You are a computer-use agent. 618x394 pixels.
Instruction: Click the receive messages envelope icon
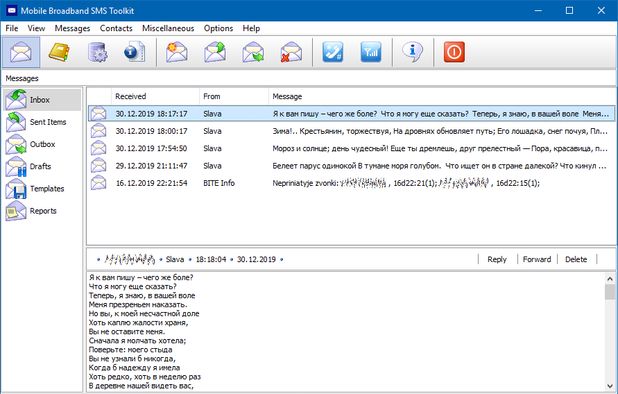coord(253,52)
